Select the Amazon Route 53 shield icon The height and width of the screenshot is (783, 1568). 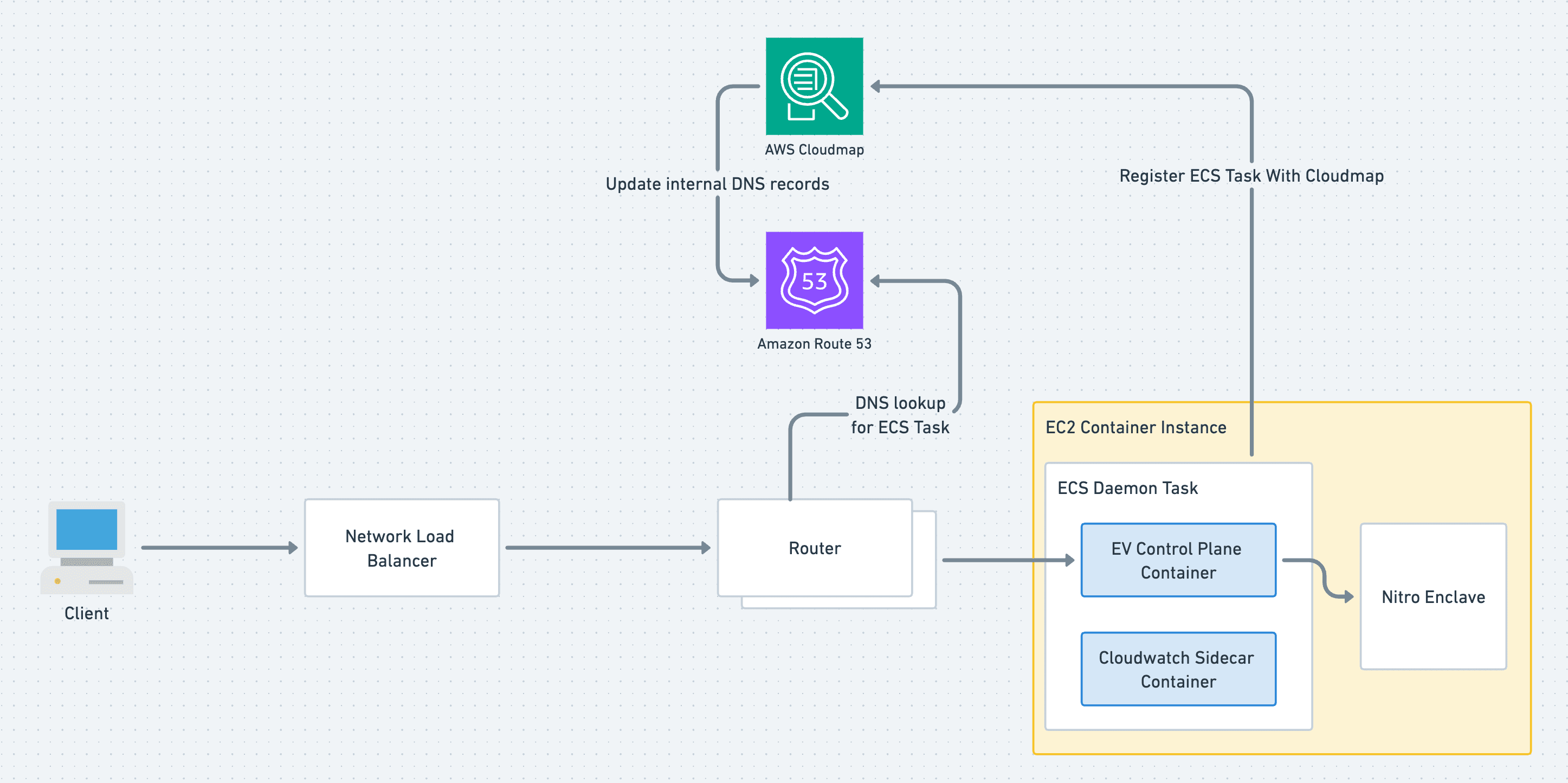tap(814, 280)
